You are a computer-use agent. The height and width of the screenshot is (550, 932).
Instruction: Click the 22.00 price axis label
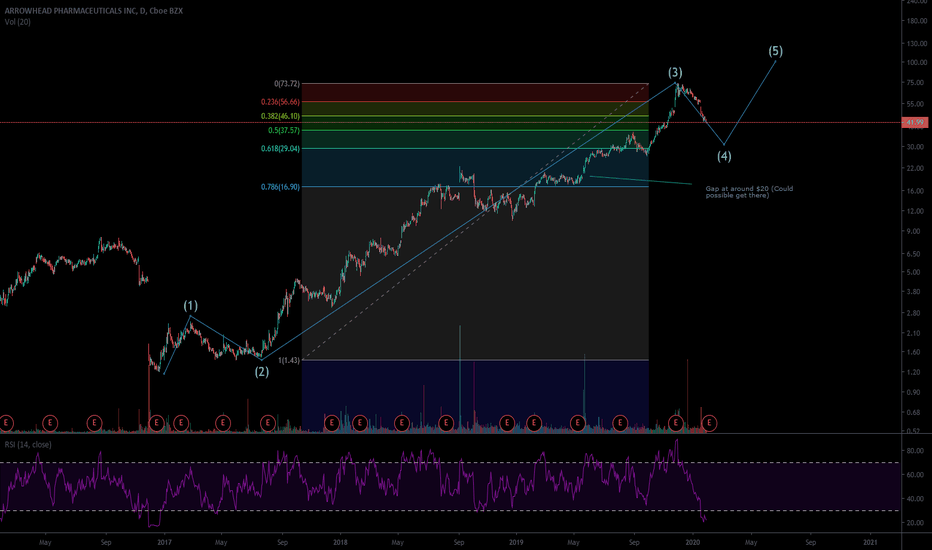917,169
